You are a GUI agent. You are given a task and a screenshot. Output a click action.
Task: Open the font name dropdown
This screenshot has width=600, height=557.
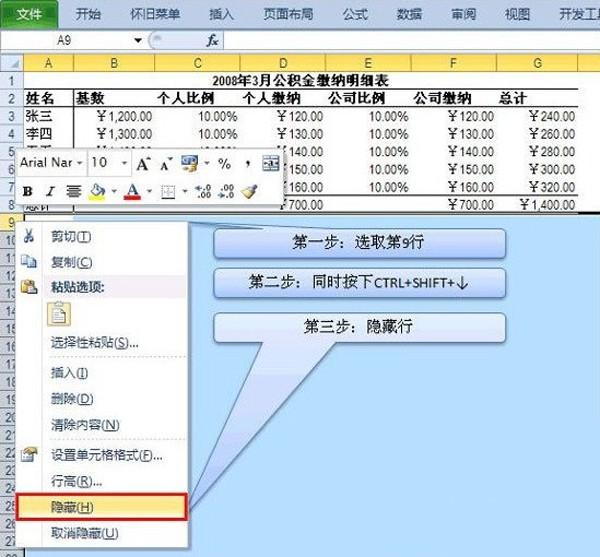[x=80, y=163]
